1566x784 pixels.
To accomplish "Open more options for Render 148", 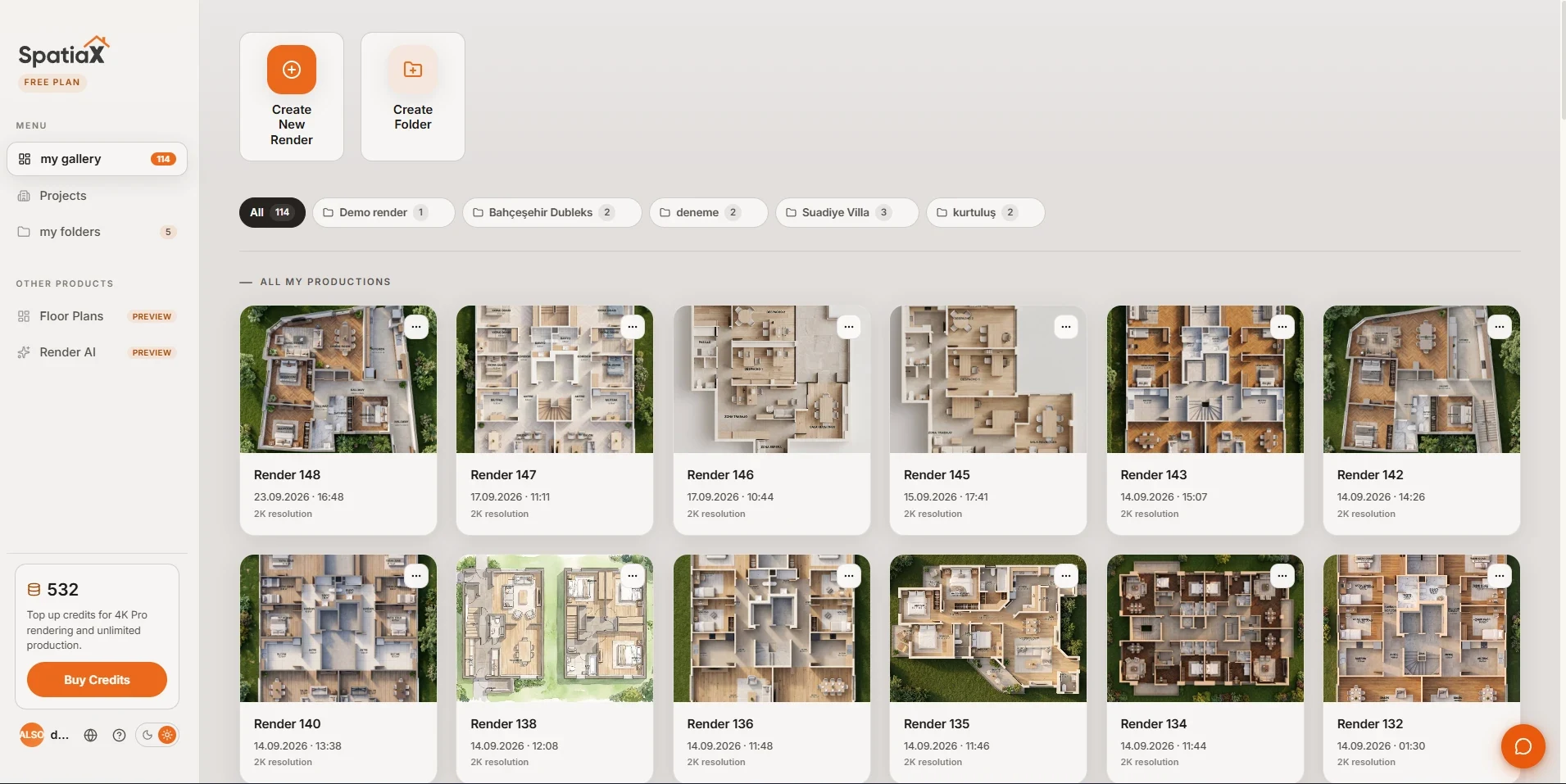I will [x=416, y=327].
